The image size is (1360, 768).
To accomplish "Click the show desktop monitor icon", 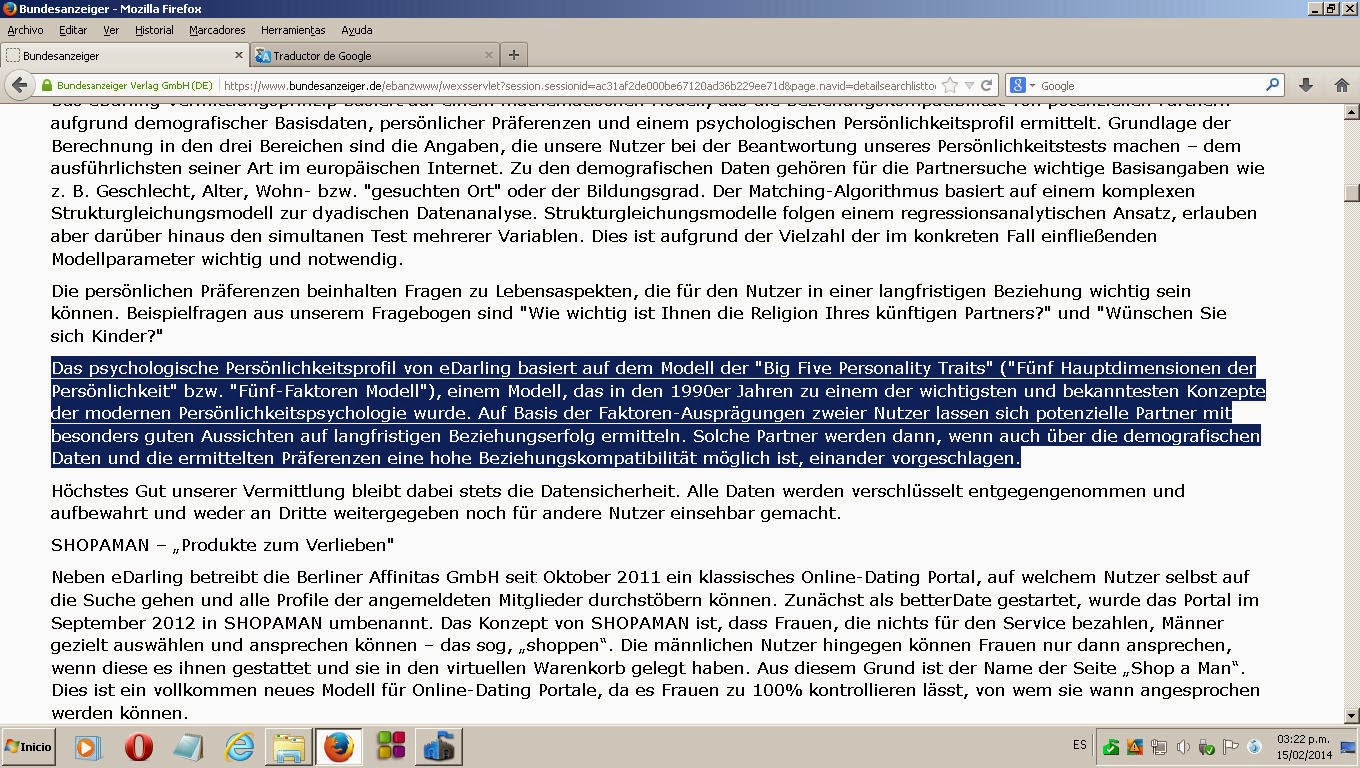I will pyautogui.click(x=1347, y=747).
